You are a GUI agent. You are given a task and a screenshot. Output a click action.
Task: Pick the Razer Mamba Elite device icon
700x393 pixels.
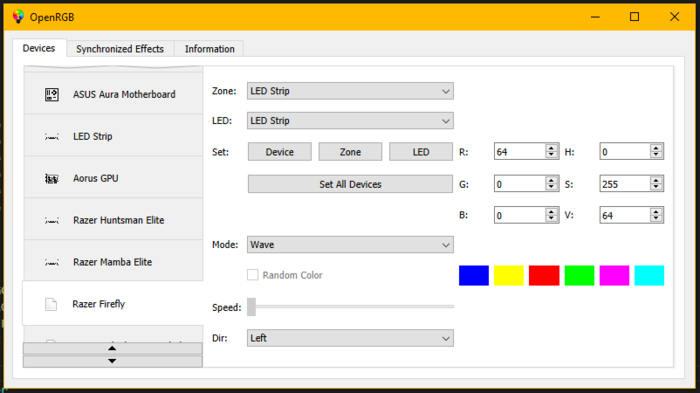(52, 263)
